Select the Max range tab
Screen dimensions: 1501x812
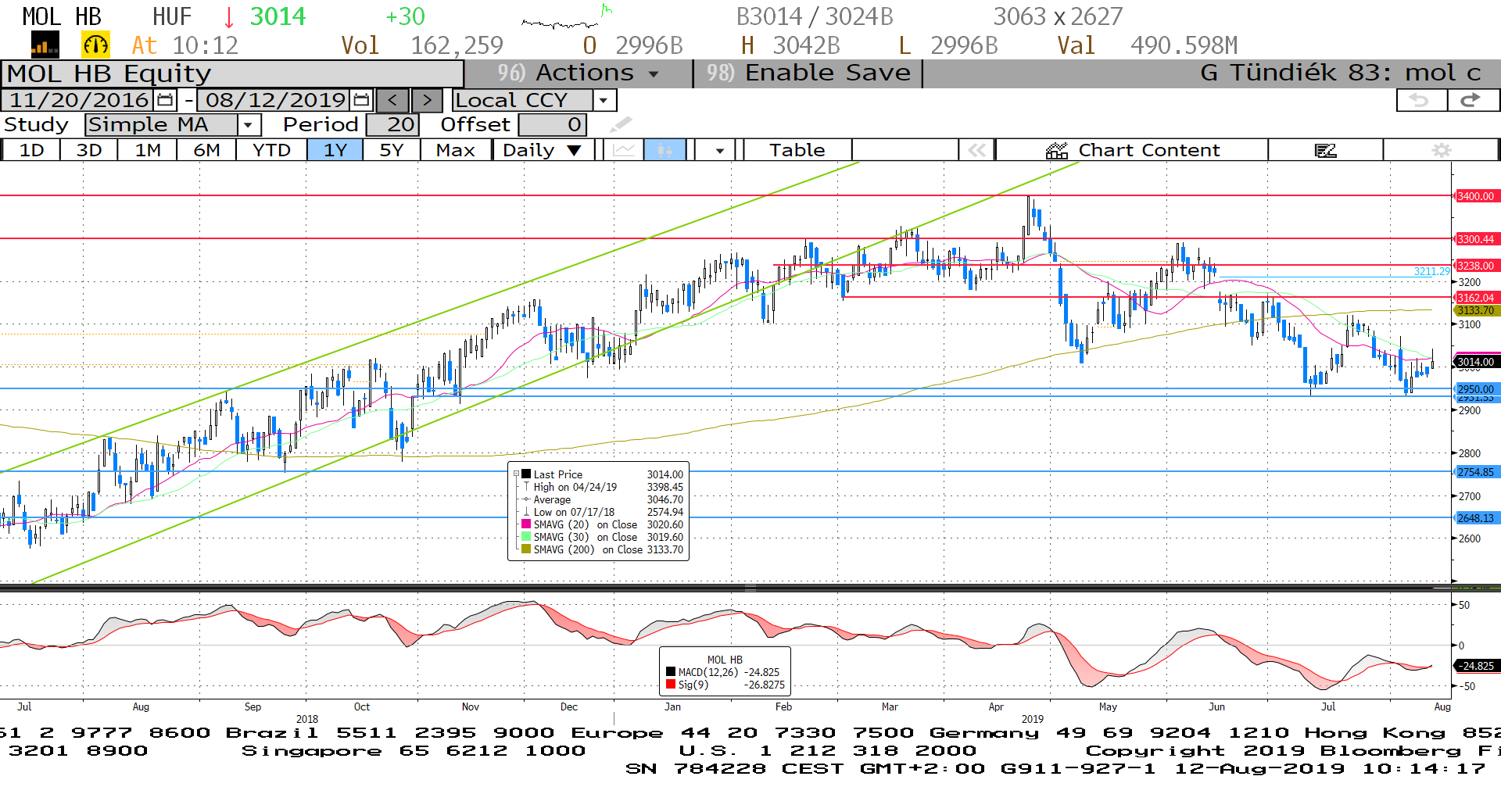456,149
